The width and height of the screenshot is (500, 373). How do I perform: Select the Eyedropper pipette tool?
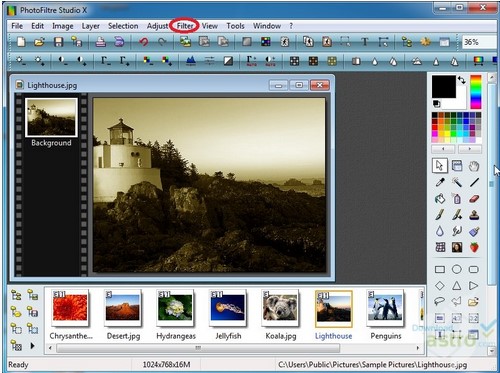pos(440,182)
